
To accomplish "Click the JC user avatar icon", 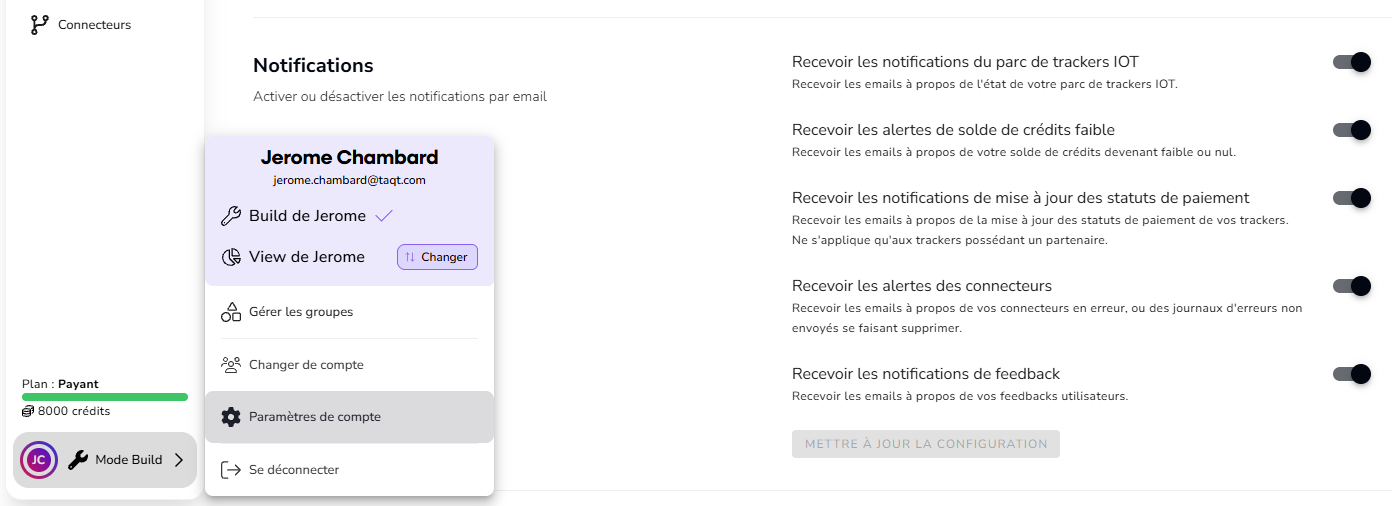I will coord(38,460).
